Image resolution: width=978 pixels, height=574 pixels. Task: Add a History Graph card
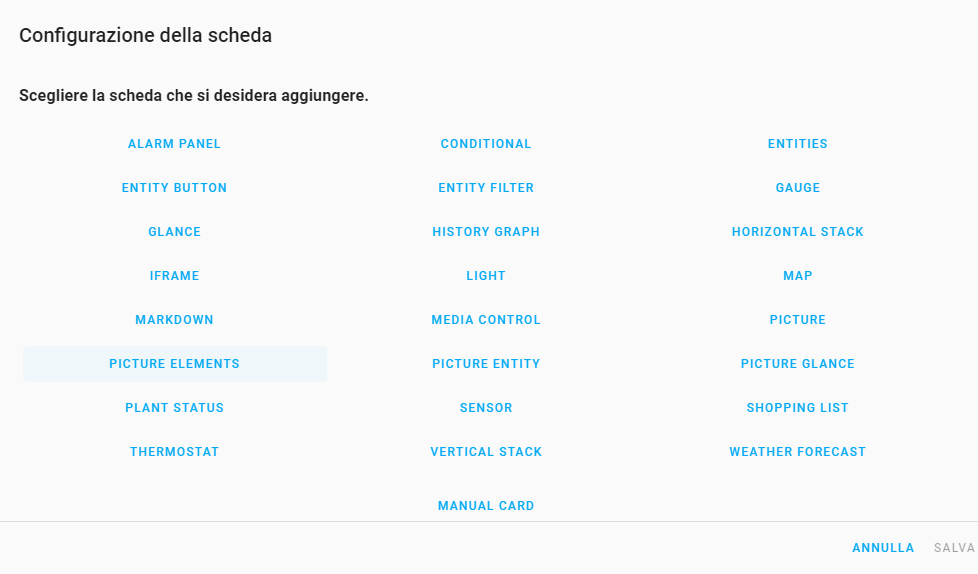[x=486, y=231]
